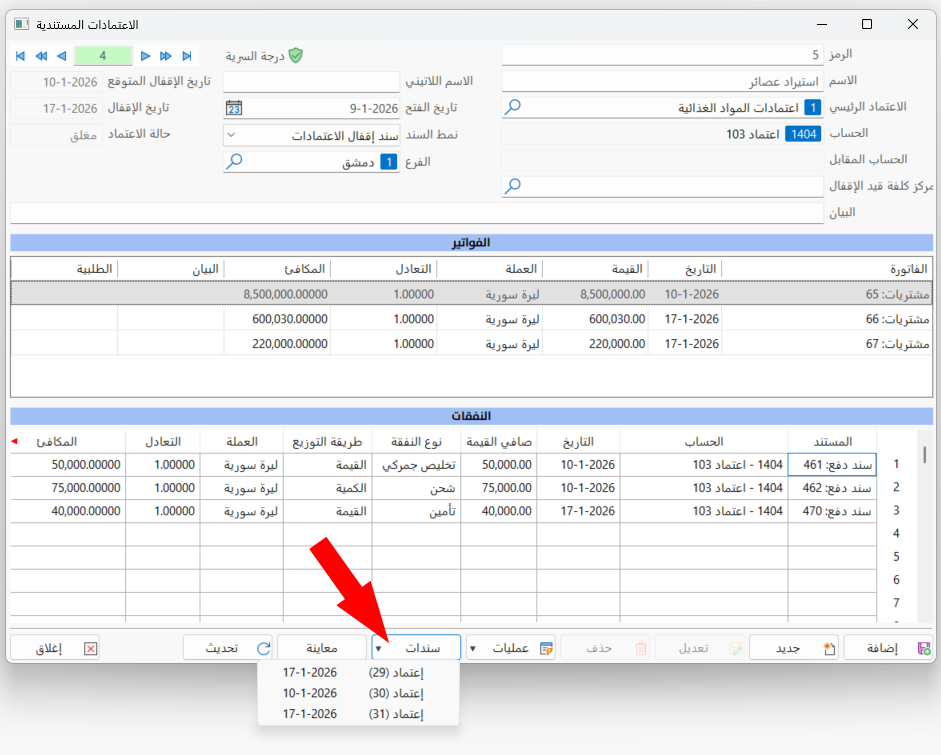
Task: Click the معاينة preview button
Action: pos(322,648)
